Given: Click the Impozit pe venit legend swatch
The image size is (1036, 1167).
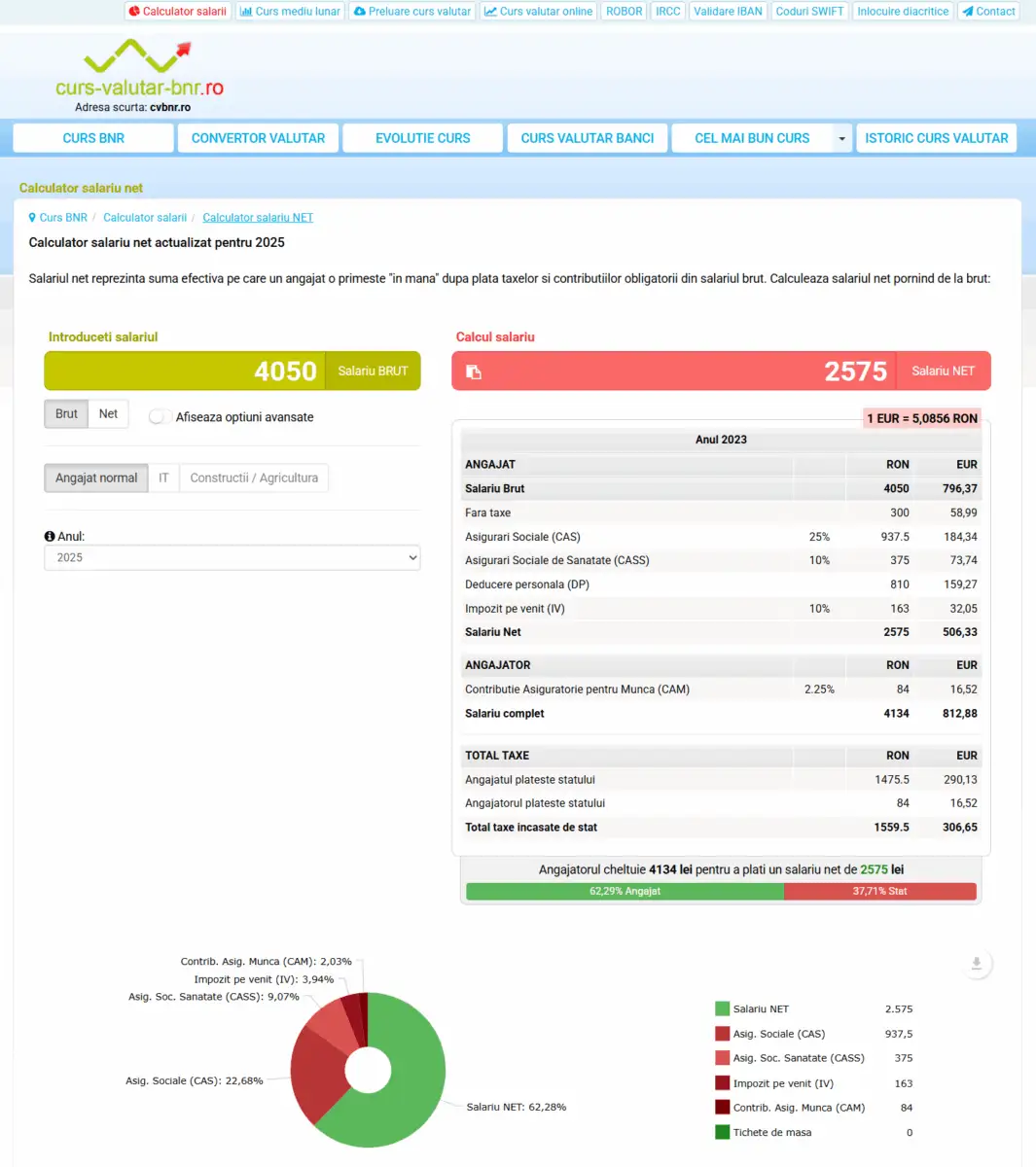Looking at the screenshot, I should (x=722, y=1083).
